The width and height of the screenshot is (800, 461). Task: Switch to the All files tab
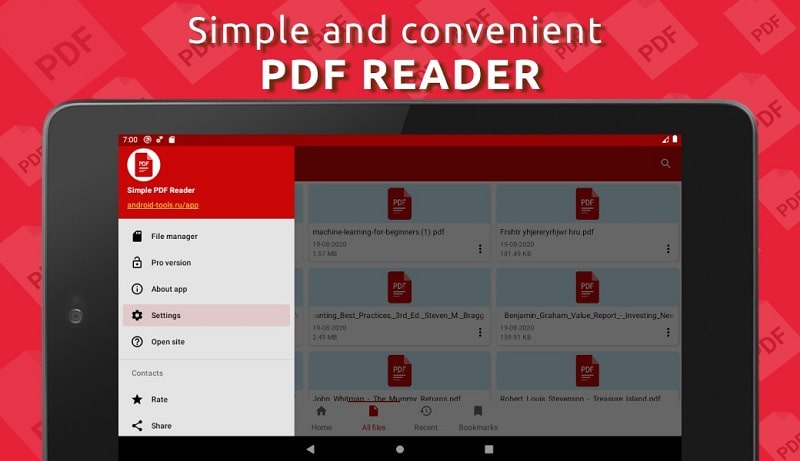(373, 417)
